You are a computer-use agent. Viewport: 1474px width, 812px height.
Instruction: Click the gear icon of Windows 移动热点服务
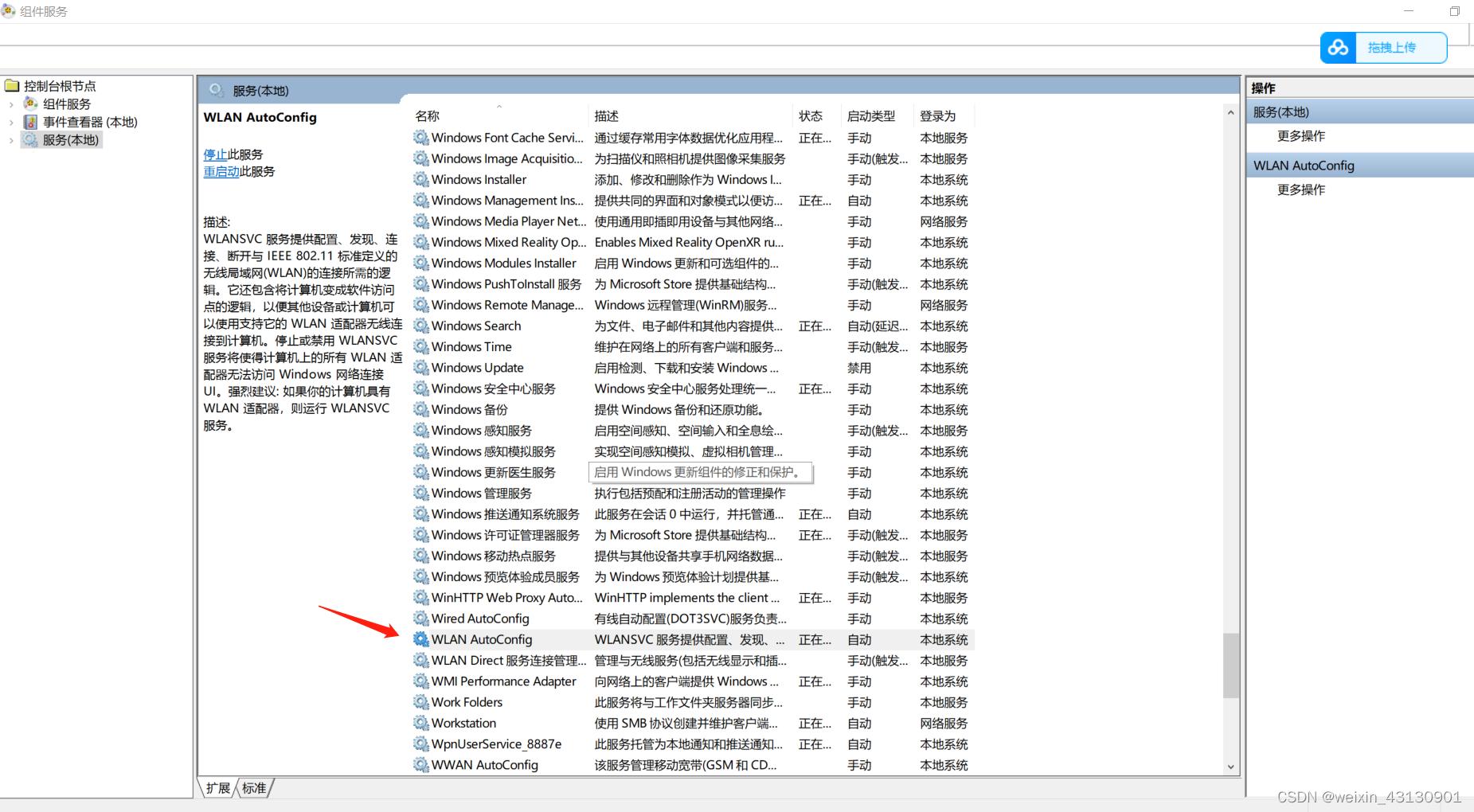(420, 556)
